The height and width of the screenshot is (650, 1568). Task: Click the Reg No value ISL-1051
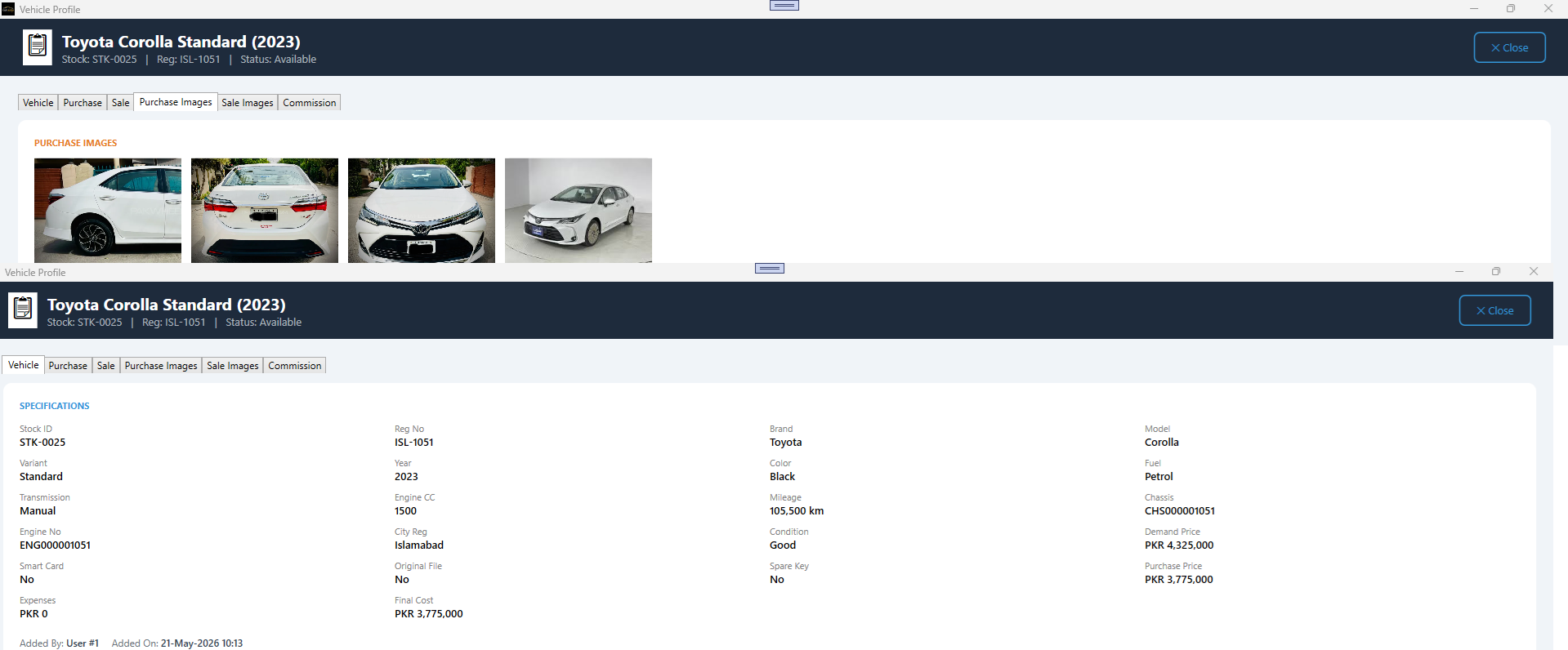point(414,443)
